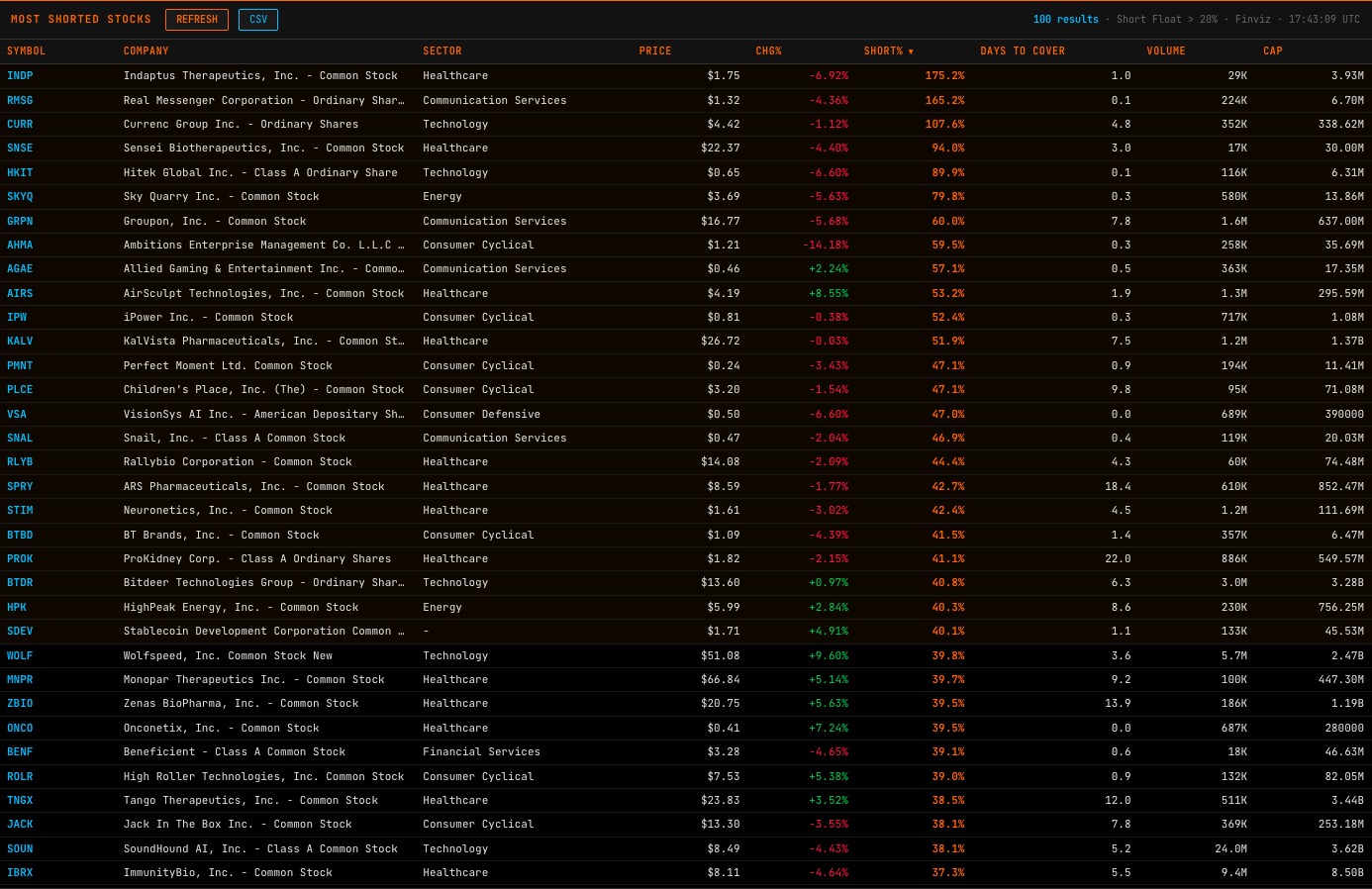Open the PMNT ticker symbol

(20, 365)
